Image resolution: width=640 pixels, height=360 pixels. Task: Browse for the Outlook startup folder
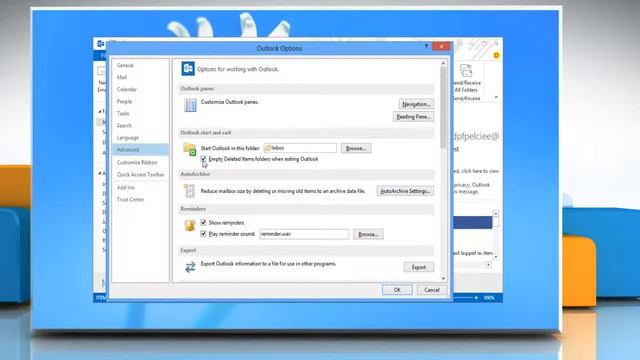356,148
